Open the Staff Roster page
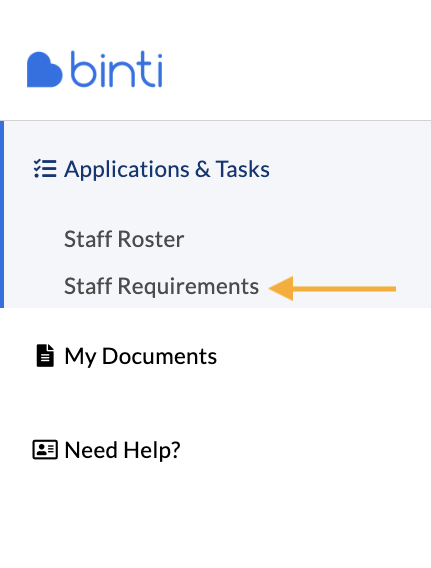 (x=124, y=239)
